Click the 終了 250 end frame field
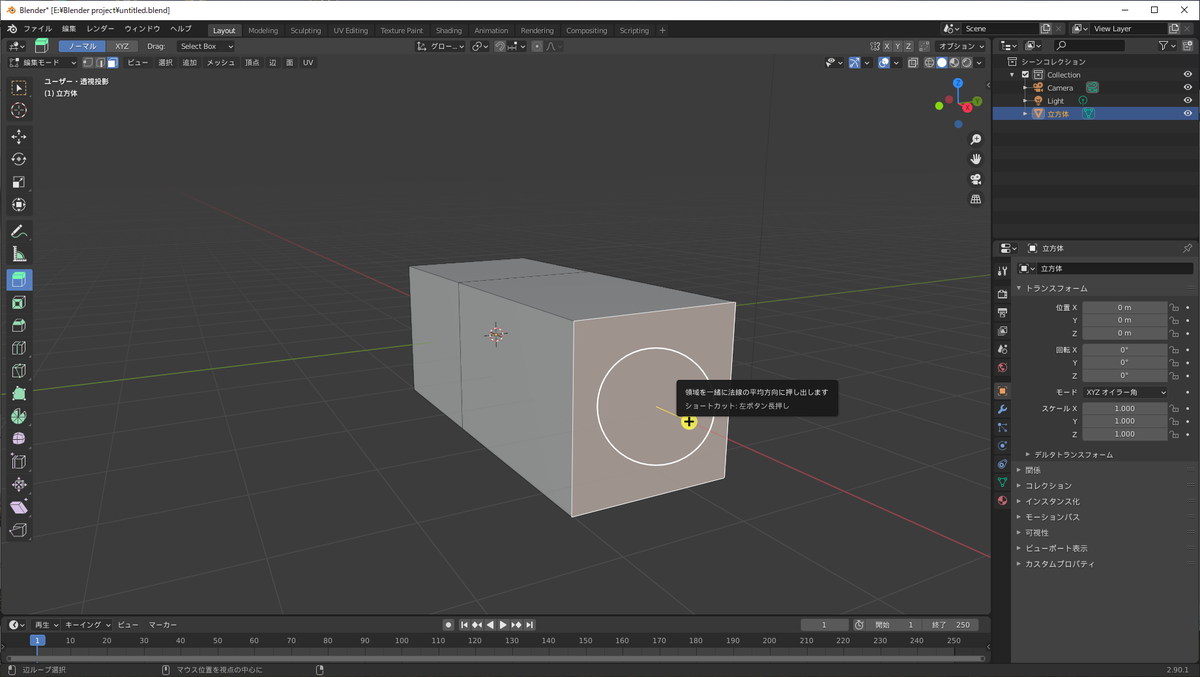The image size is (1200, 677). tap(951, 625)
